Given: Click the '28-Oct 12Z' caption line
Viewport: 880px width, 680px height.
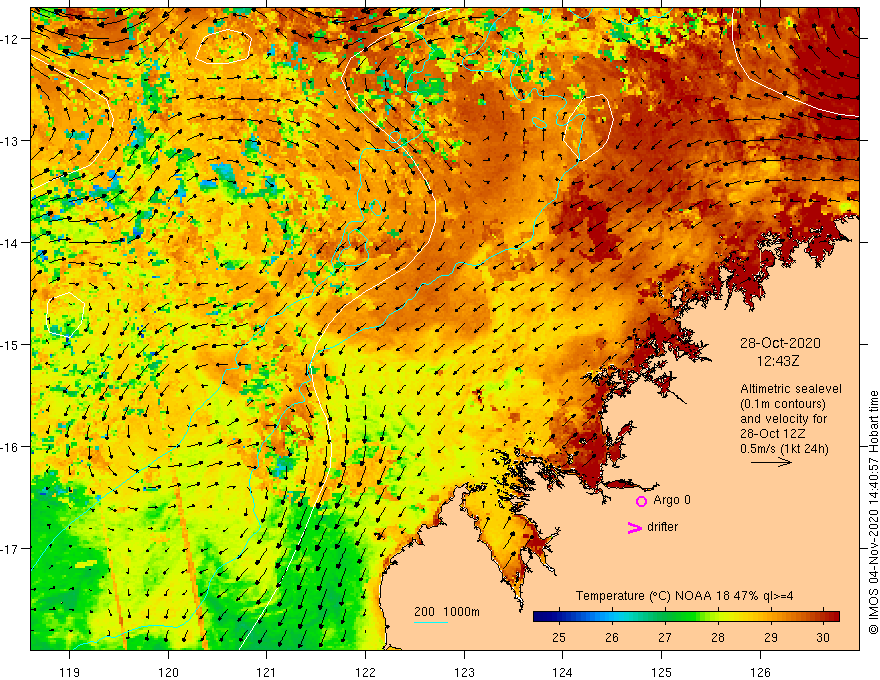Looking at the screenshot, I should tap(773, 434).
